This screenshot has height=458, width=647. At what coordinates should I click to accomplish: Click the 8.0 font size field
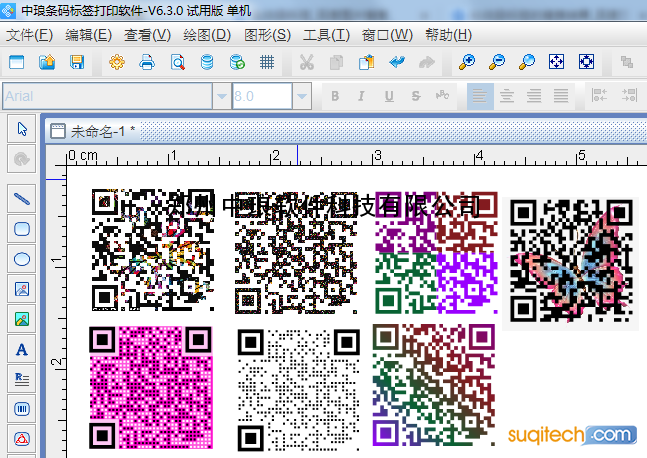coord(262,96)
